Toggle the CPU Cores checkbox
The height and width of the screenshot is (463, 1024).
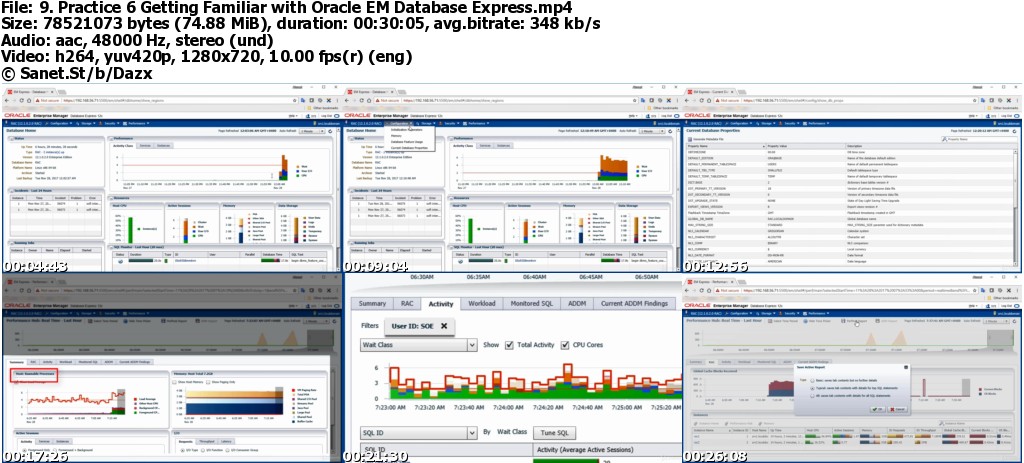(564, 345)
